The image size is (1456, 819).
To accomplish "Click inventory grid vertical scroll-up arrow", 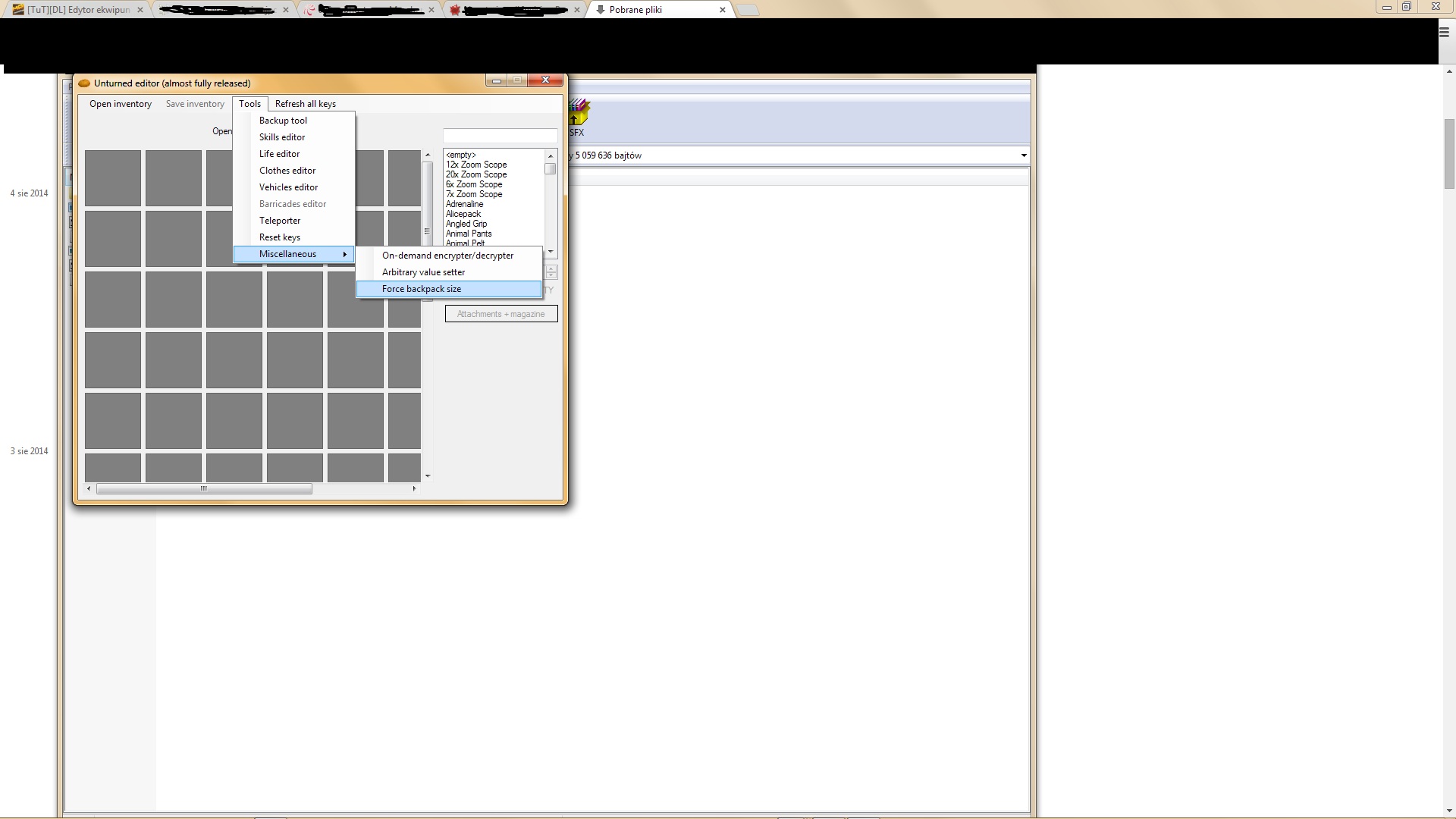I will [428, 155].
